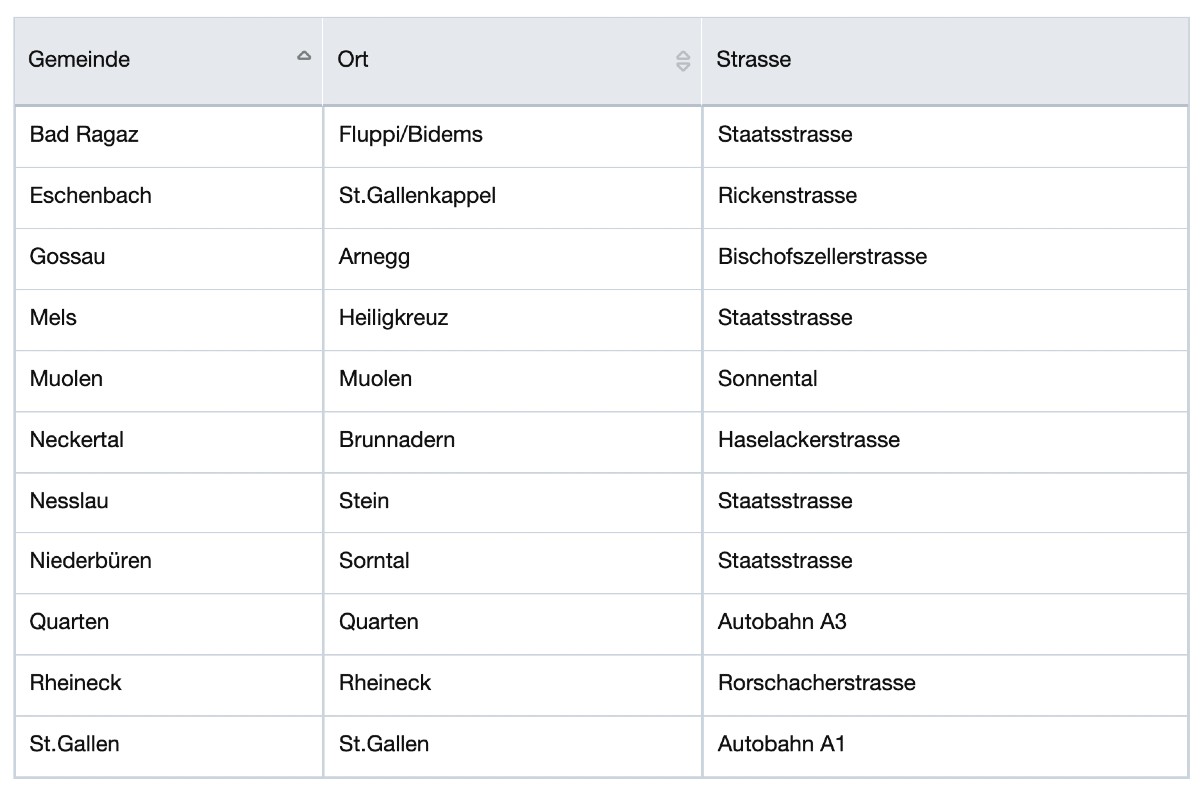Click on Bischofszellerstrasse
The height and width of the screenshot is (800, 1200).
[822, 257]
